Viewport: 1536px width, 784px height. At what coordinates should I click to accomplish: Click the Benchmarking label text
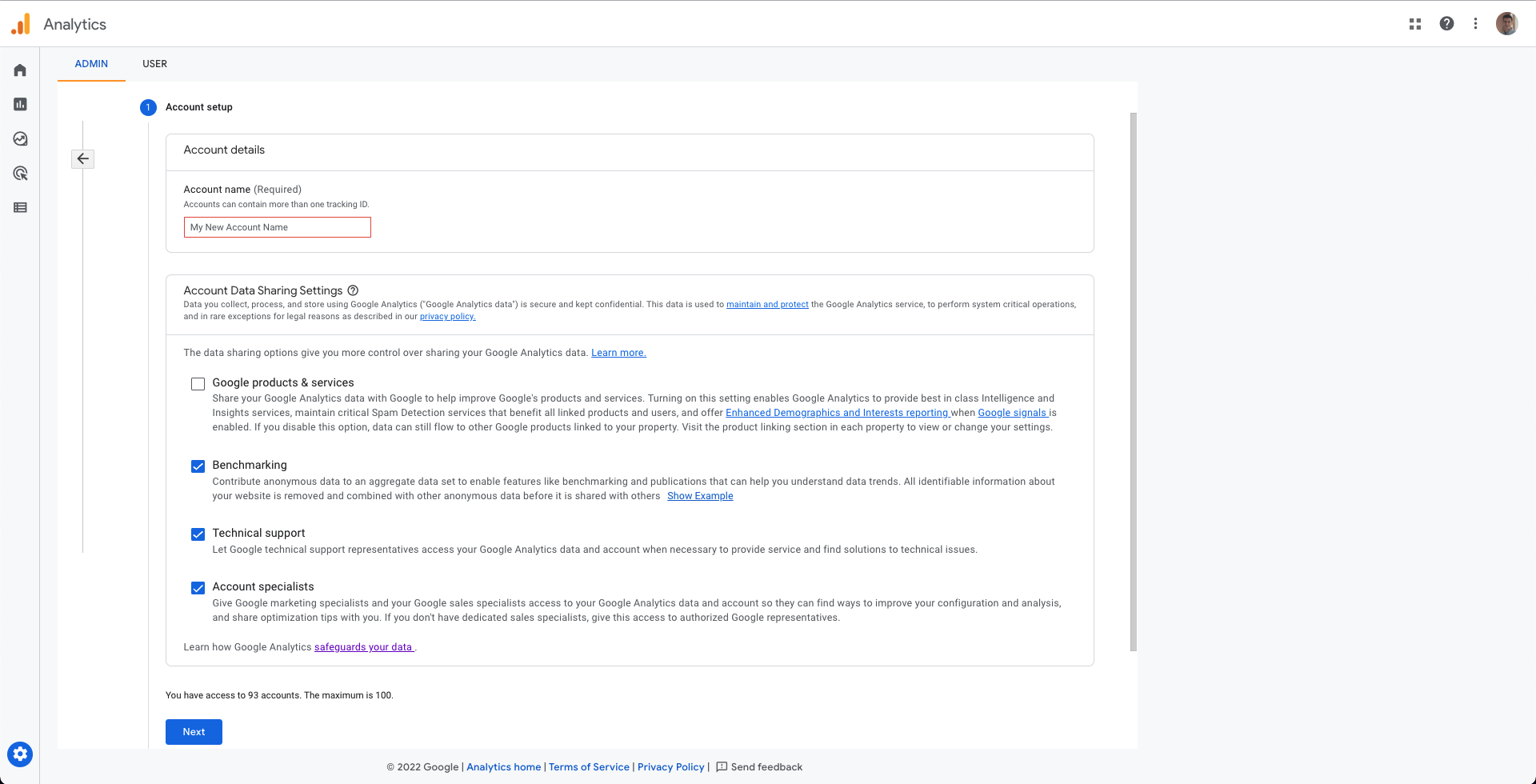(250, 466)
